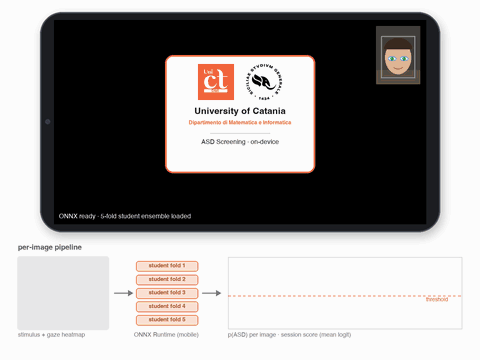Click the University of Catania heading
The image size is (480, 360).
pyautogui.click(x=240, y=111)
